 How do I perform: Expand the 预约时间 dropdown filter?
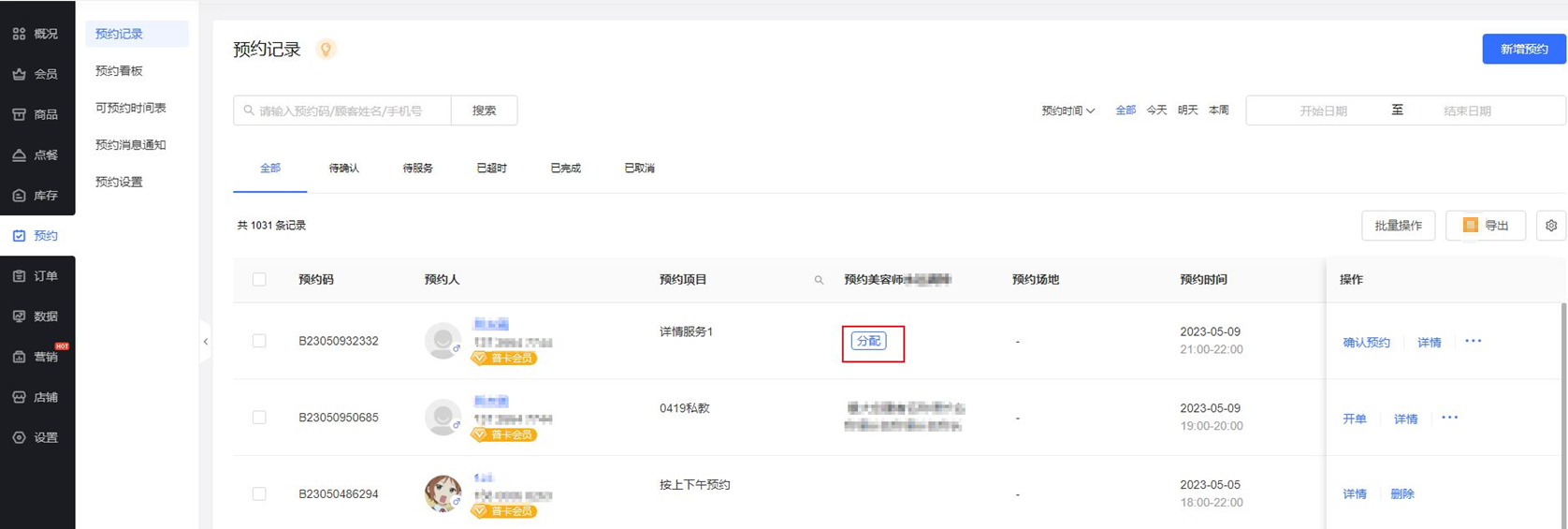(x=1067, y=110)
